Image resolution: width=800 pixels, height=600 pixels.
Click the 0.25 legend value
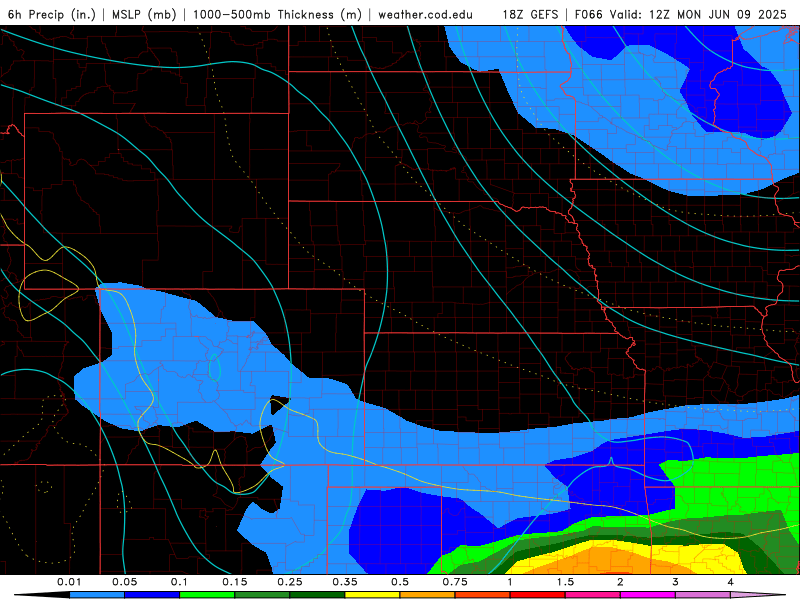(x=290, y=582)
